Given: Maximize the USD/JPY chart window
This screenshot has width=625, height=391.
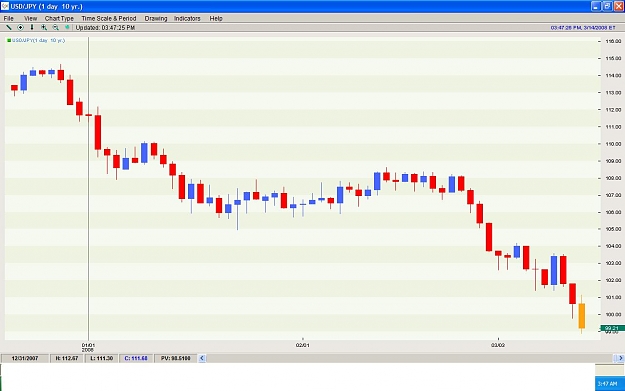Looking at the screenshot, I should point(607,6).
